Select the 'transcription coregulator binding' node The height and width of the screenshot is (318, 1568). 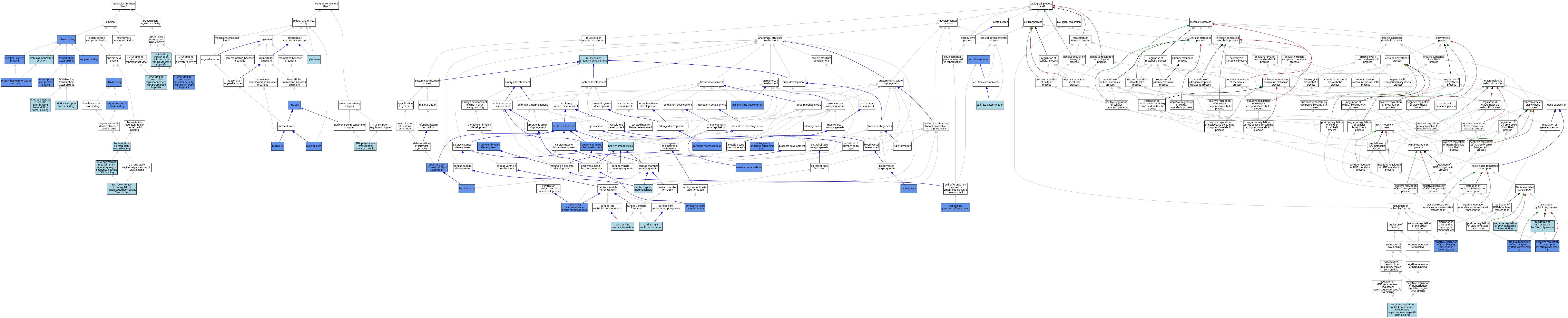(46, 82)
